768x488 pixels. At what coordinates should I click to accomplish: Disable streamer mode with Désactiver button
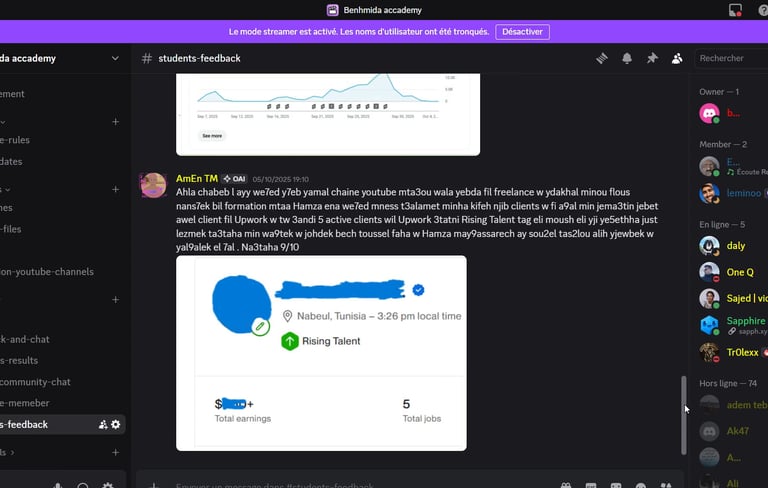click(x=522, y=32)
